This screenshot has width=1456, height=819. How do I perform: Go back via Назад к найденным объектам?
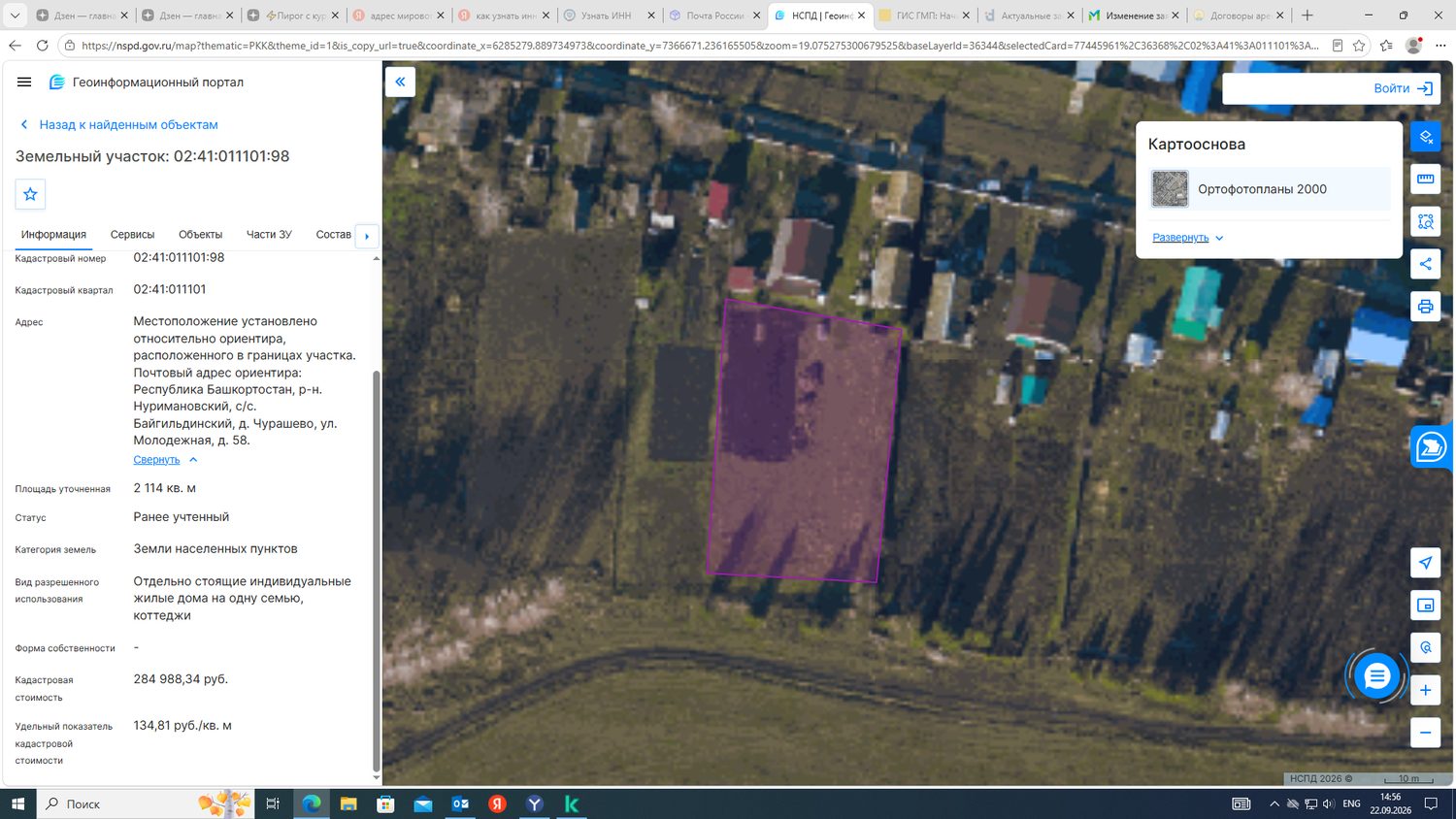pos(119,125)
